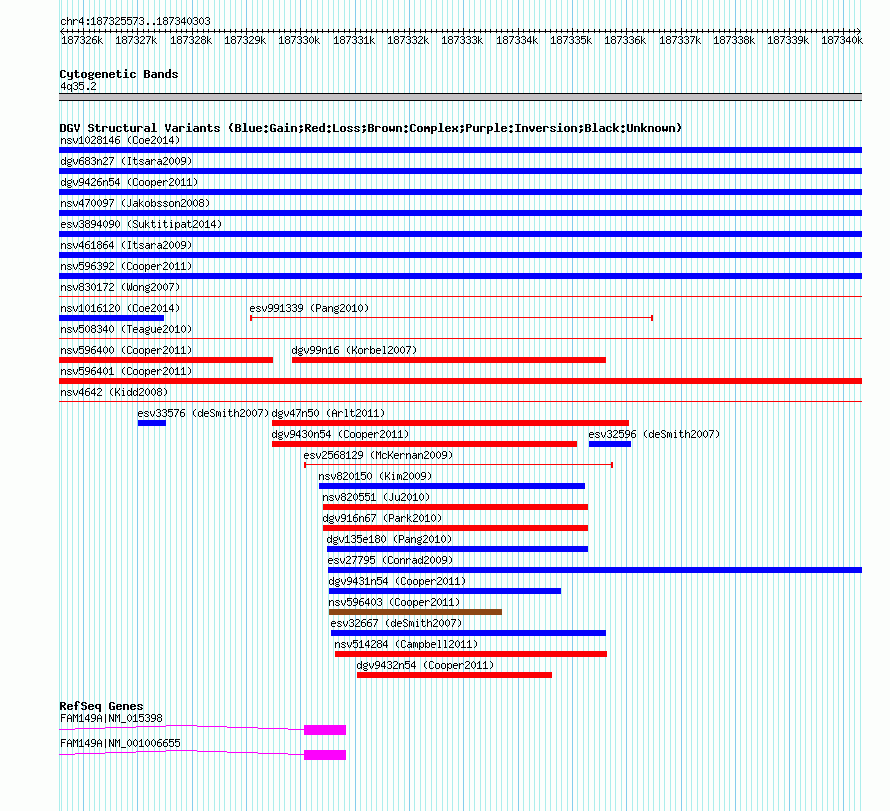Select the esv3894090 (Suktitipat2014) label
Screen dimensions: 890x811
141,224
